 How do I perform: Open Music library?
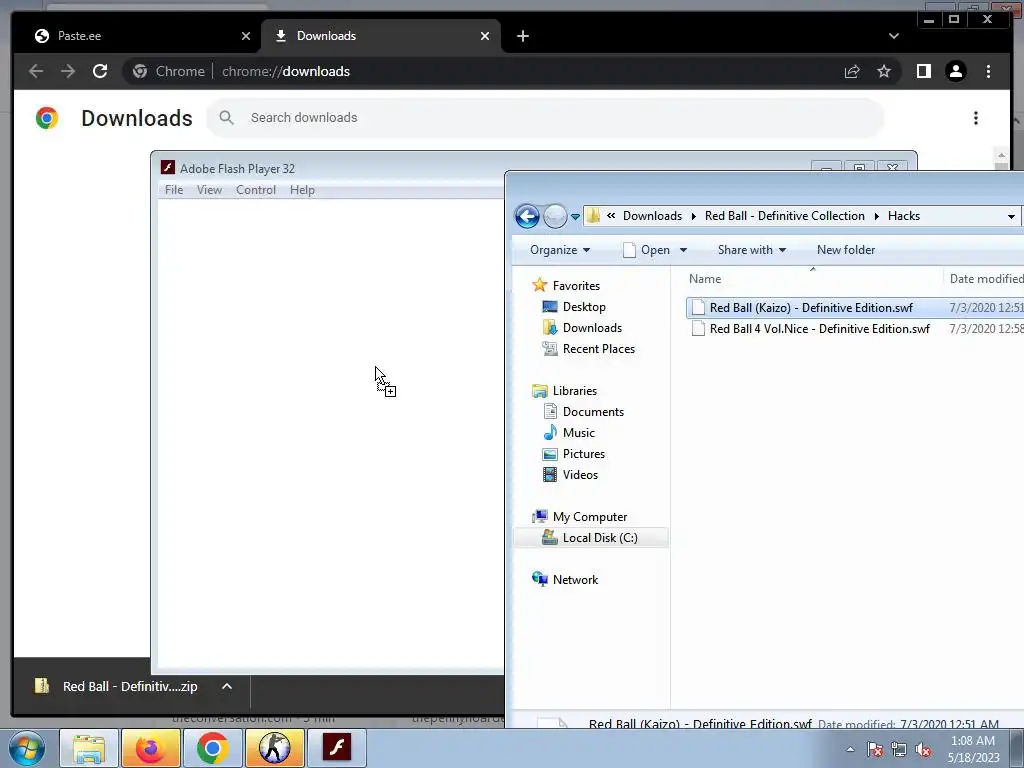(x=579, y=432)
